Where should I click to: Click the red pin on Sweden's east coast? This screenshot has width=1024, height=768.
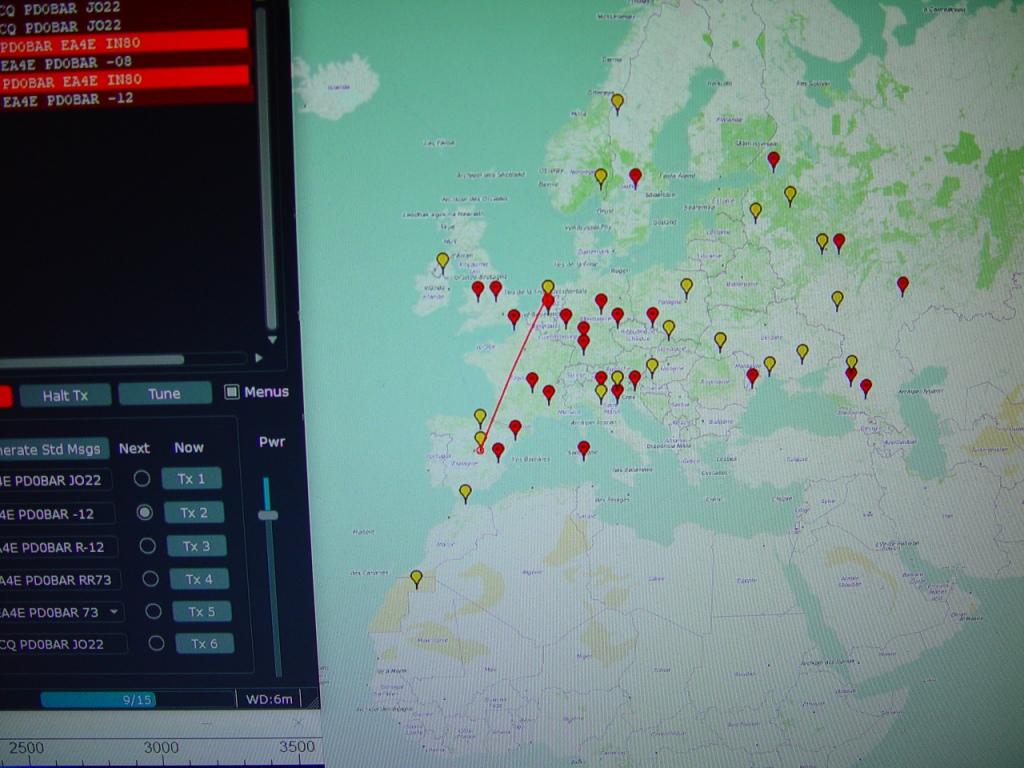635,178
